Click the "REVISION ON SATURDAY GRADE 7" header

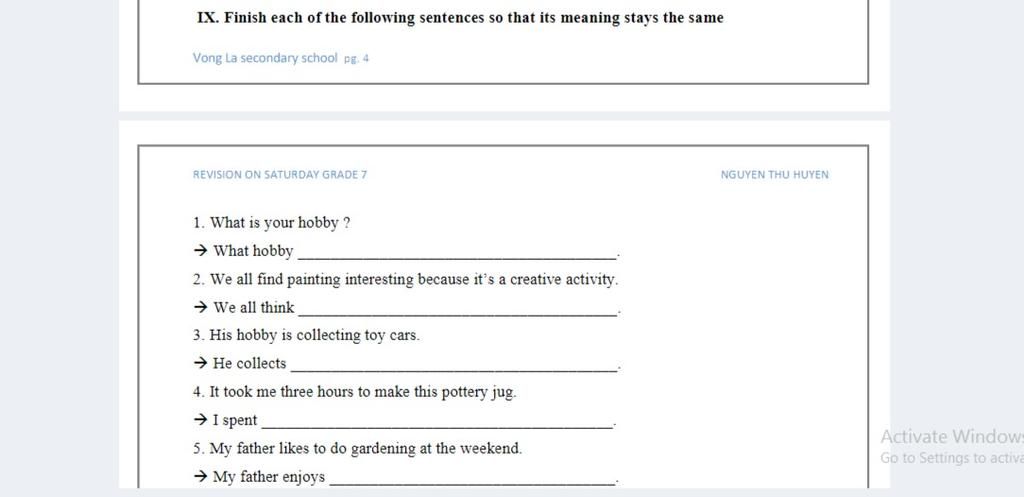point(280,175)
